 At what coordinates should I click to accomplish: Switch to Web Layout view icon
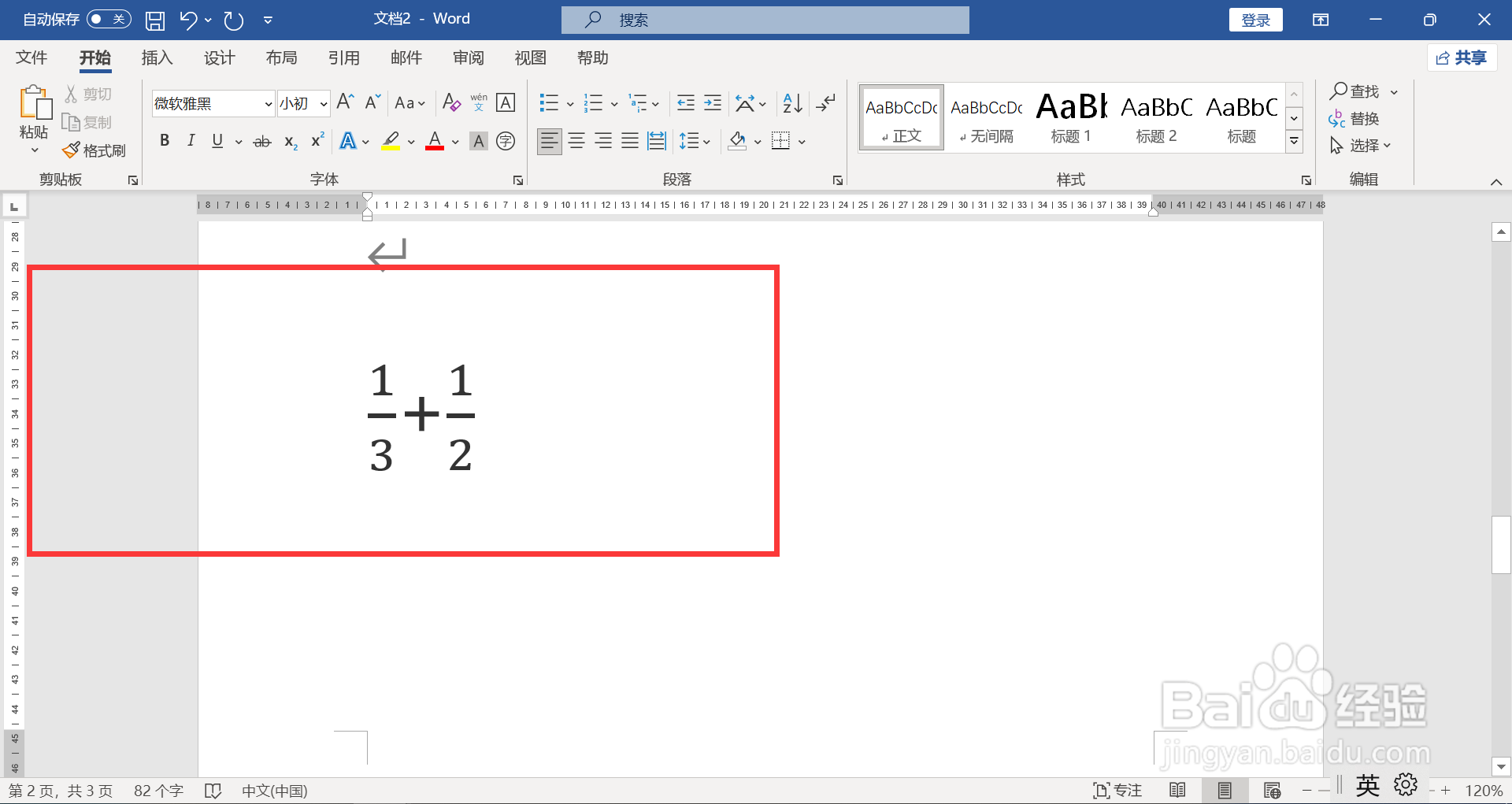coord(1272,790)
